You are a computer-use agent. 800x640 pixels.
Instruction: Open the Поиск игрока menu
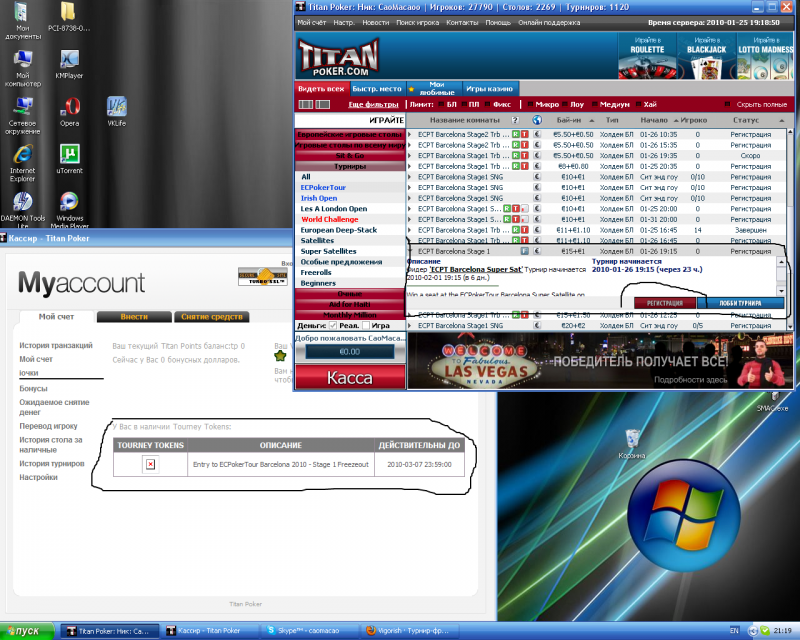[x=417, y=22]
